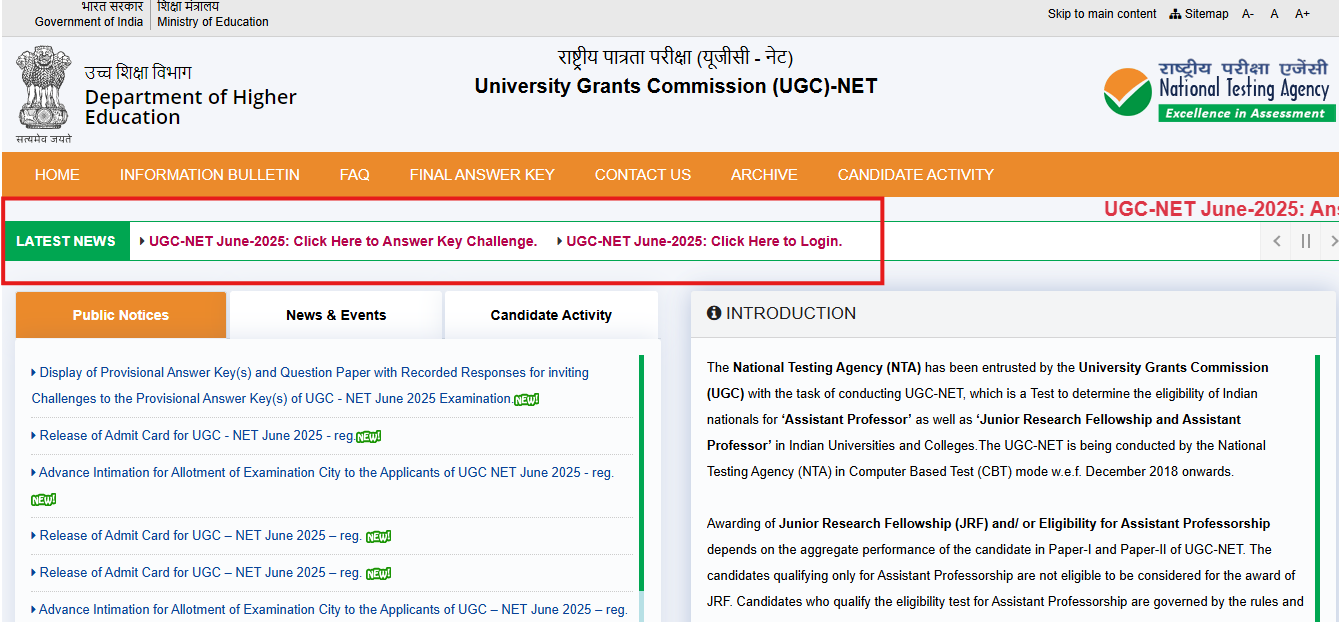Go to next news item arrow
The height and width of the screenshot is (622, 1339).
[1331, 241]
